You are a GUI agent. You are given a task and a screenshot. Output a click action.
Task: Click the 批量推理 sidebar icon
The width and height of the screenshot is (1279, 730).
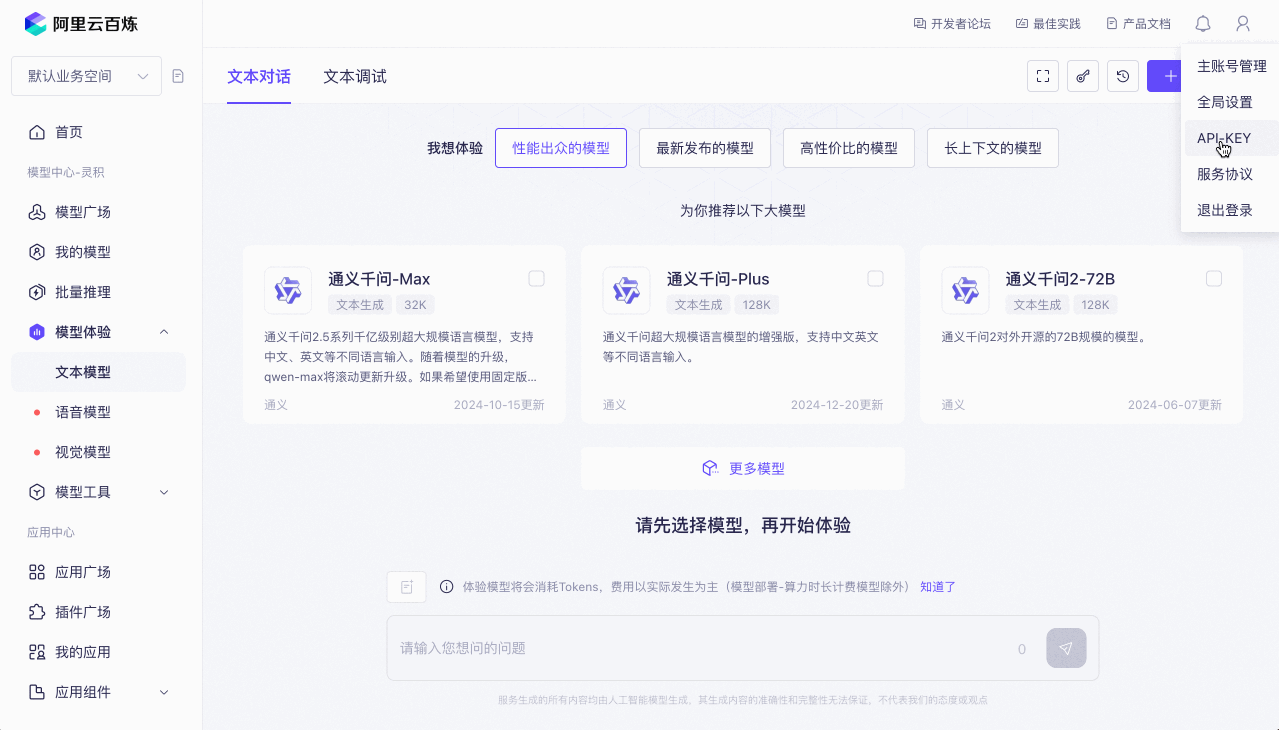[37, 292]
